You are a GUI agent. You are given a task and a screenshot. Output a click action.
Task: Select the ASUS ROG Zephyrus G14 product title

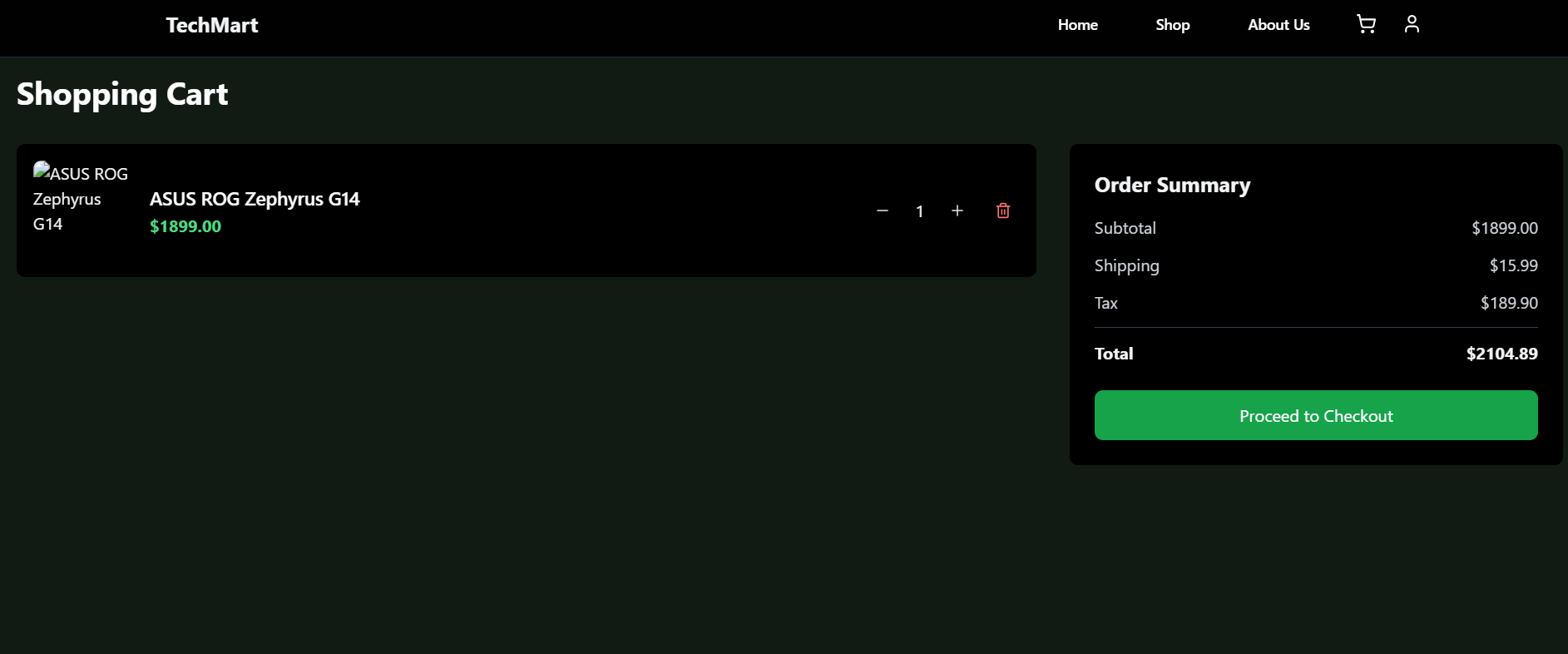tap(255, 199)
